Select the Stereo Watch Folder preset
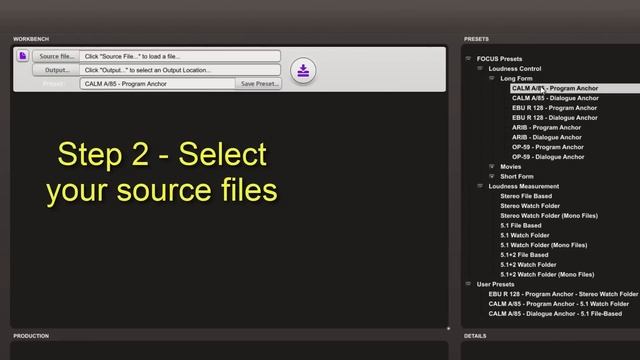Screen dimensions: 640x360 tap(530, 206)
